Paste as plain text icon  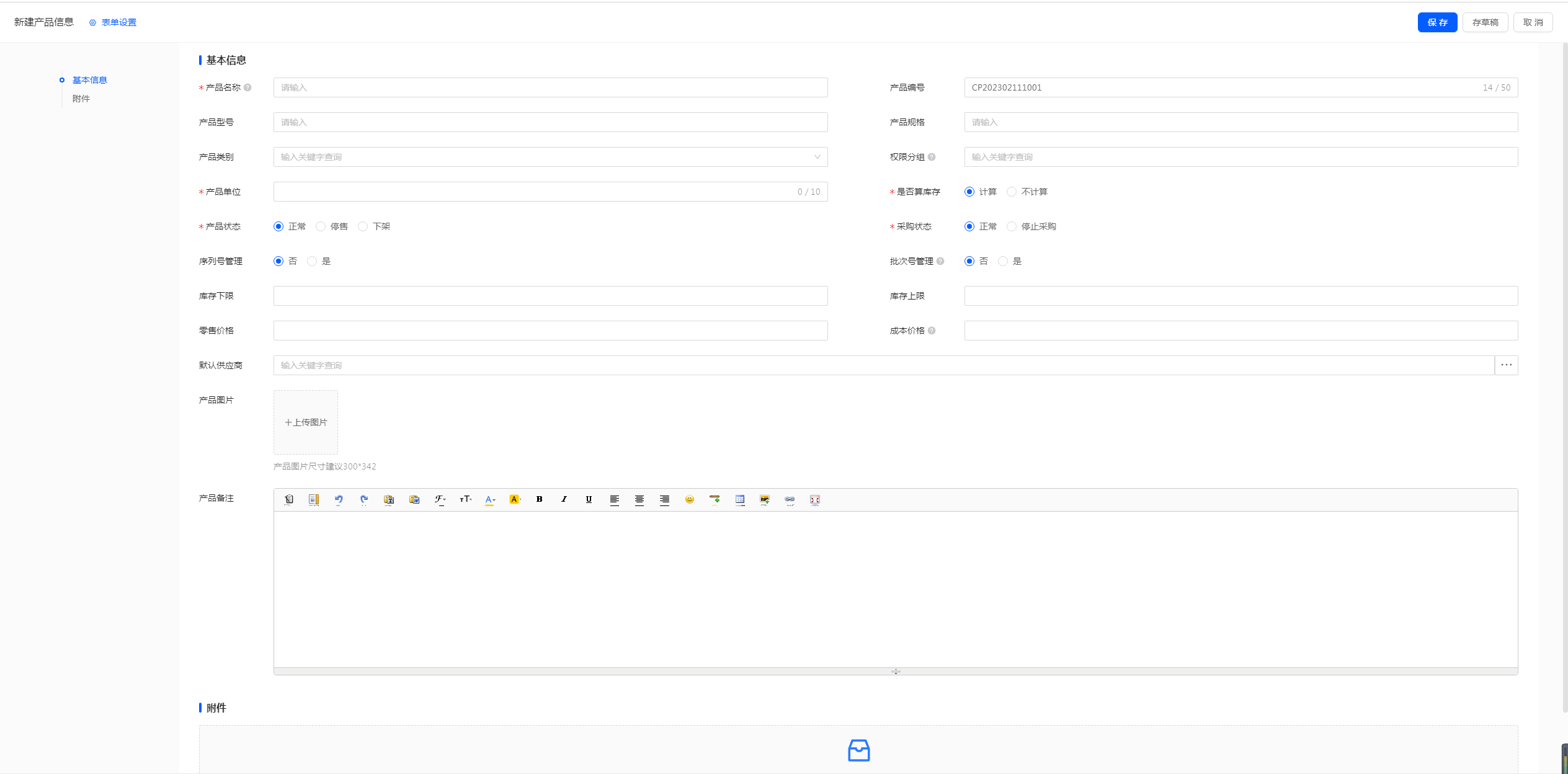(x=389, y=499)
